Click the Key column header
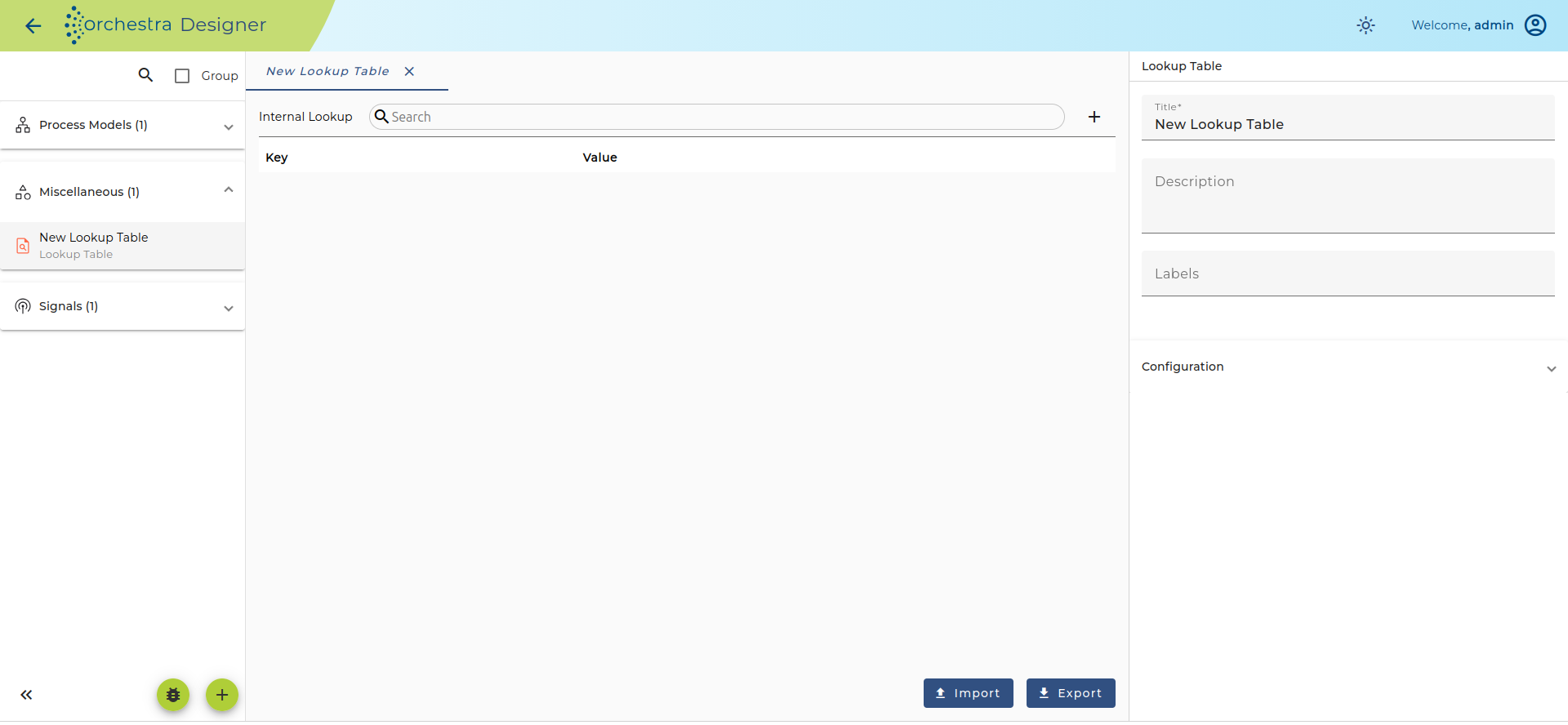1568x725 pixels. tap(277, 158)
